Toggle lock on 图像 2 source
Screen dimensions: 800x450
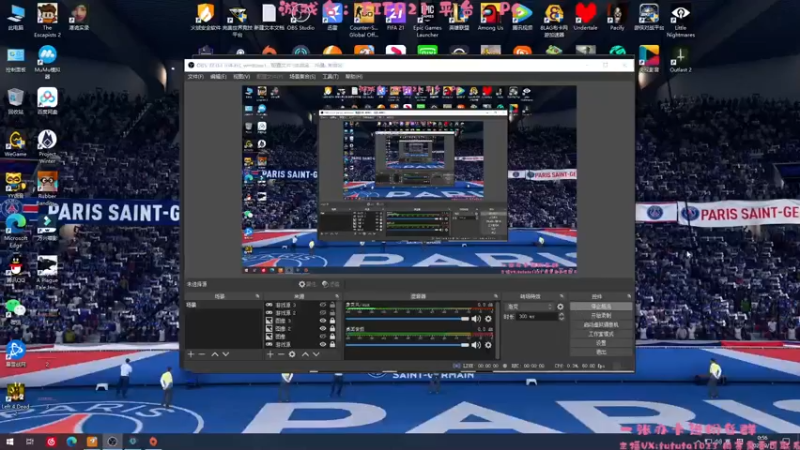click(x=333, y=329)
